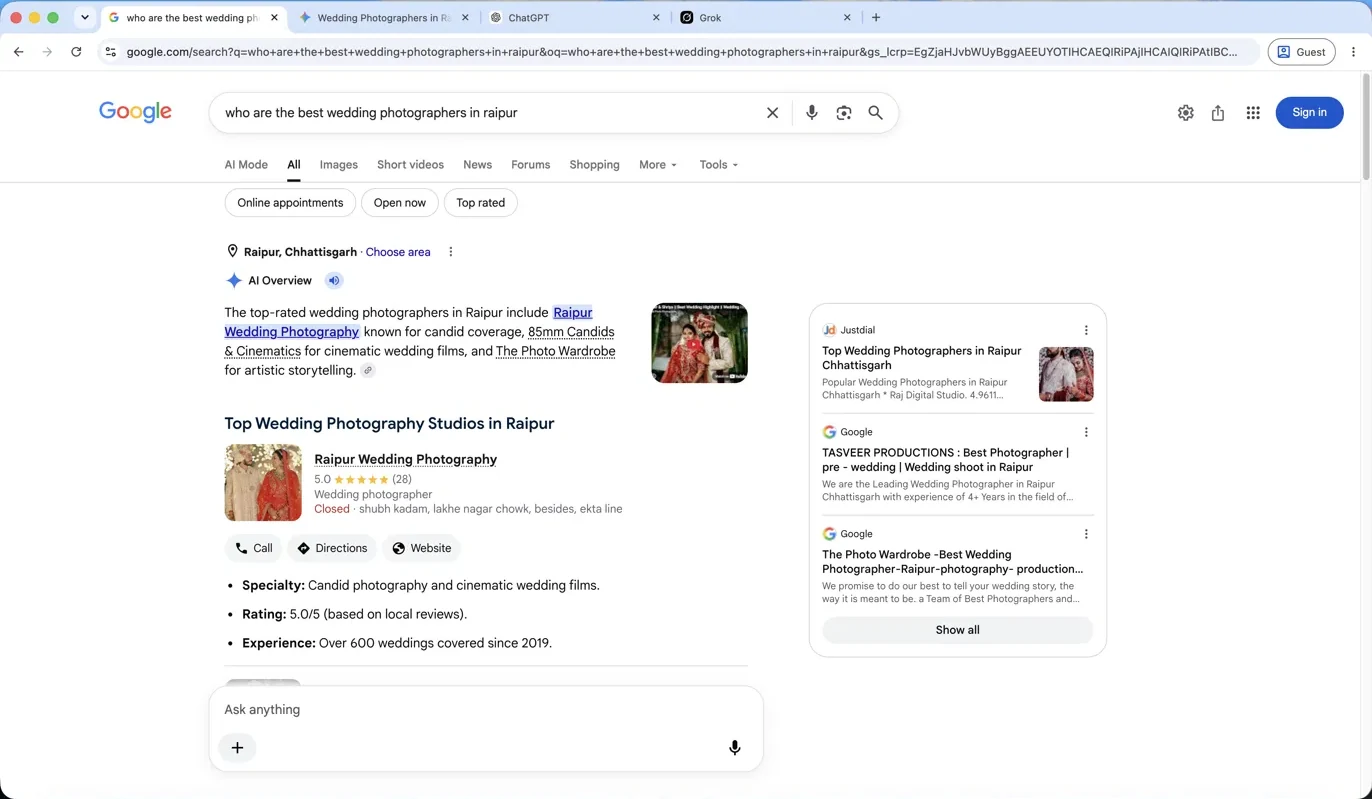1372x799 pixels.
Task: Click the share icon beside the settings gear
Action: [x=1218, y=113]
